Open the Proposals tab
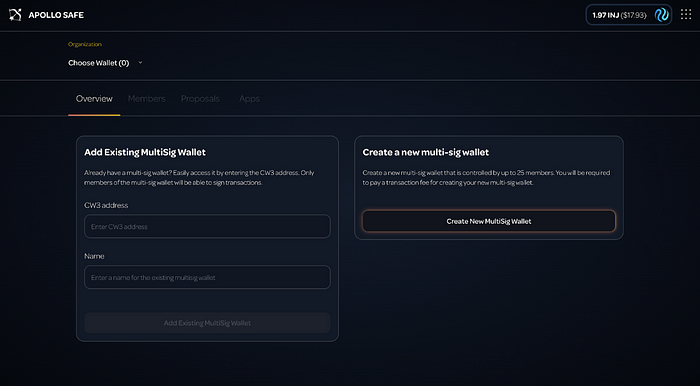 tap(200, 99)
